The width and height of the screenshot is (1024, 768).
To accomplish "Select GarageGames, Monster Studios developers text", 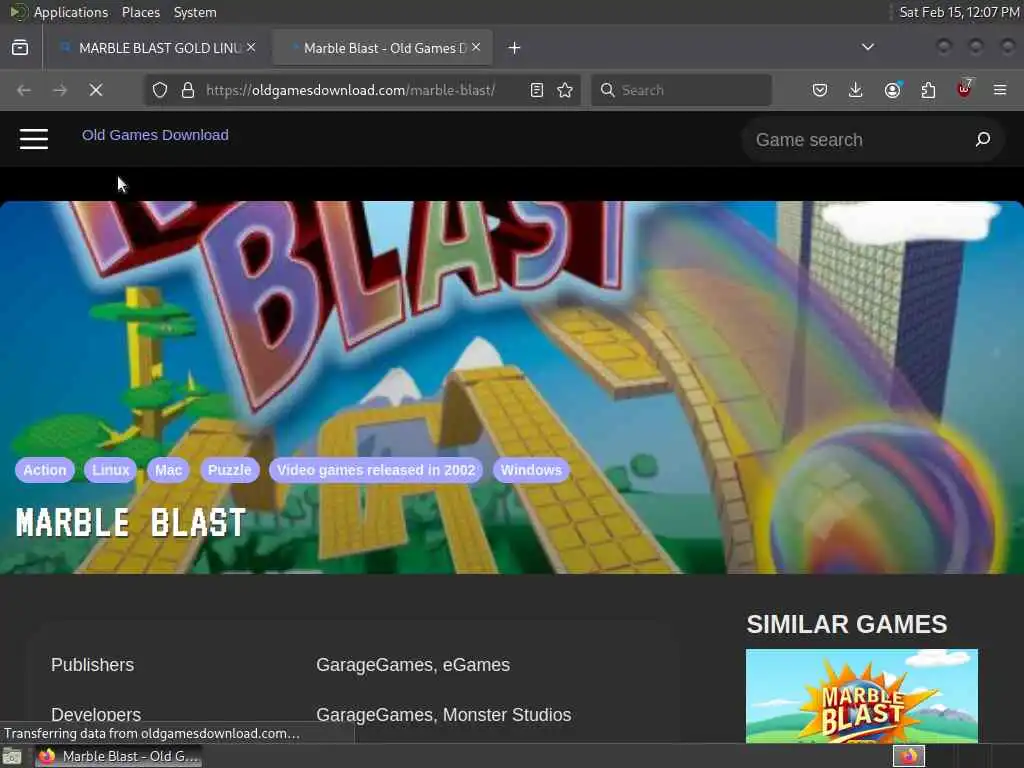I will click(443, 714).
